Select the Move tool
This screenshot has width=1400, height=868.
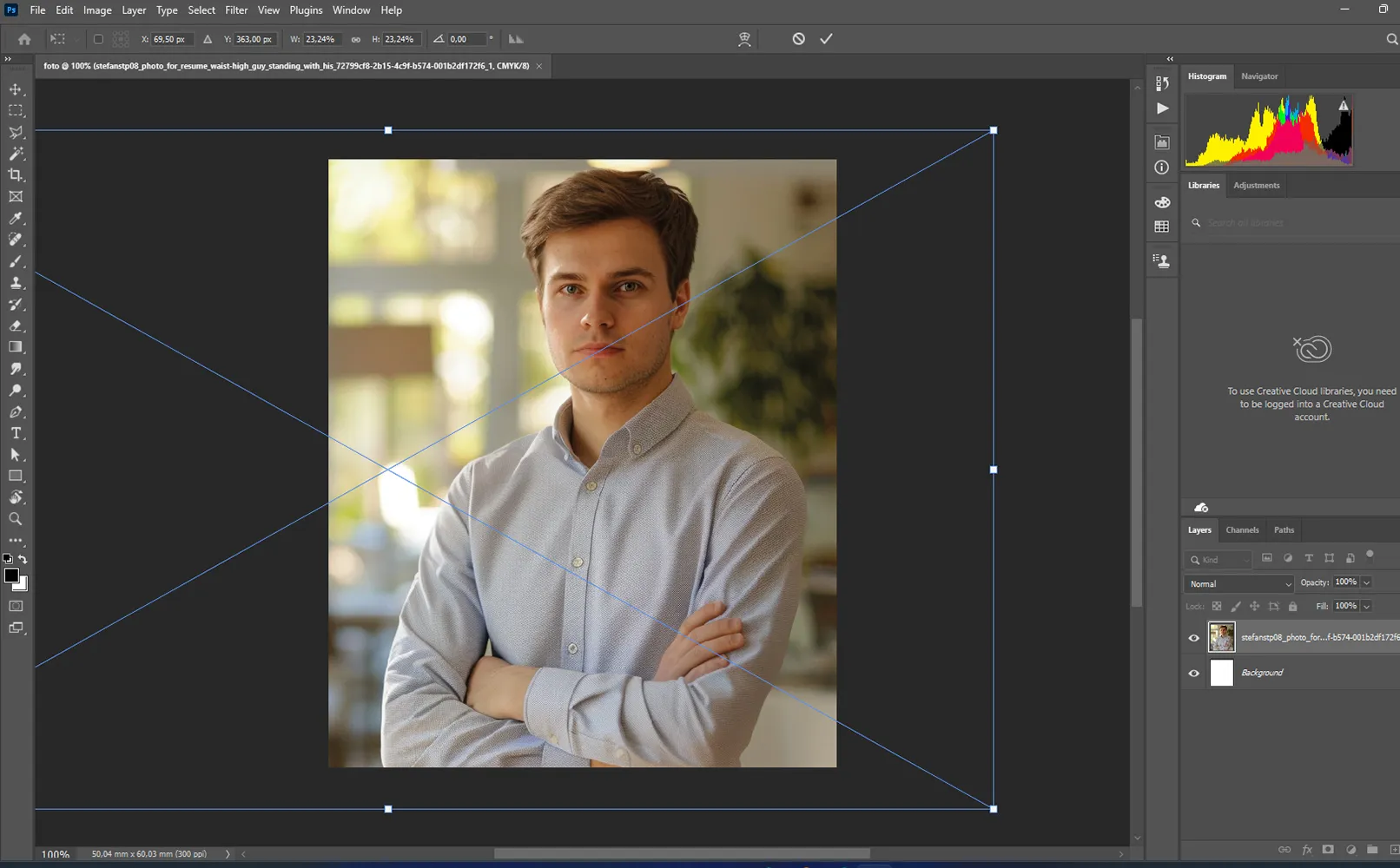[16, 89]
